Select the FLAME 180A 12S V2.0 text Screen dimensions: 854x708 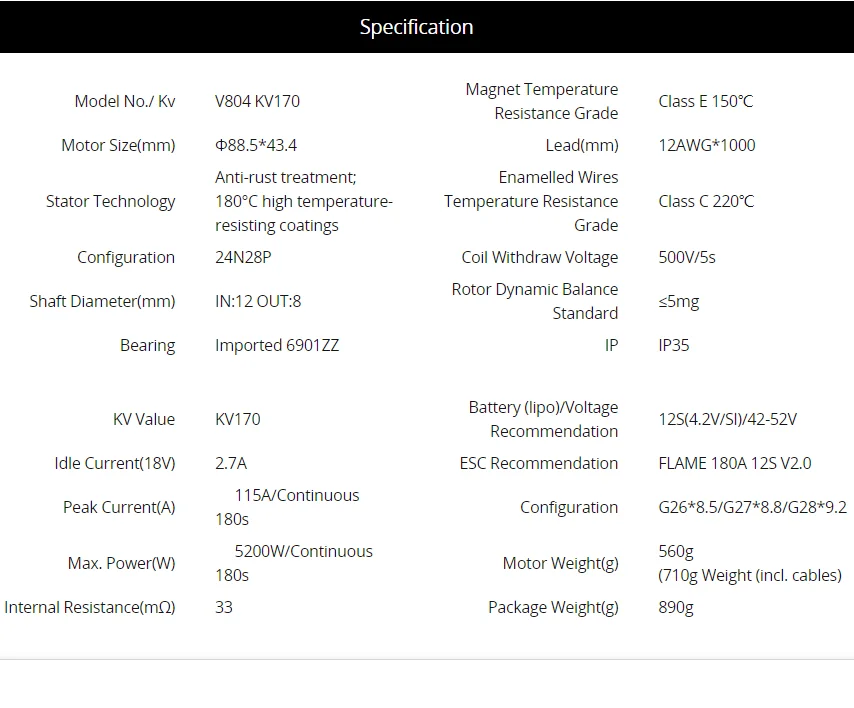pyautogui.click(x=735, y=463)
